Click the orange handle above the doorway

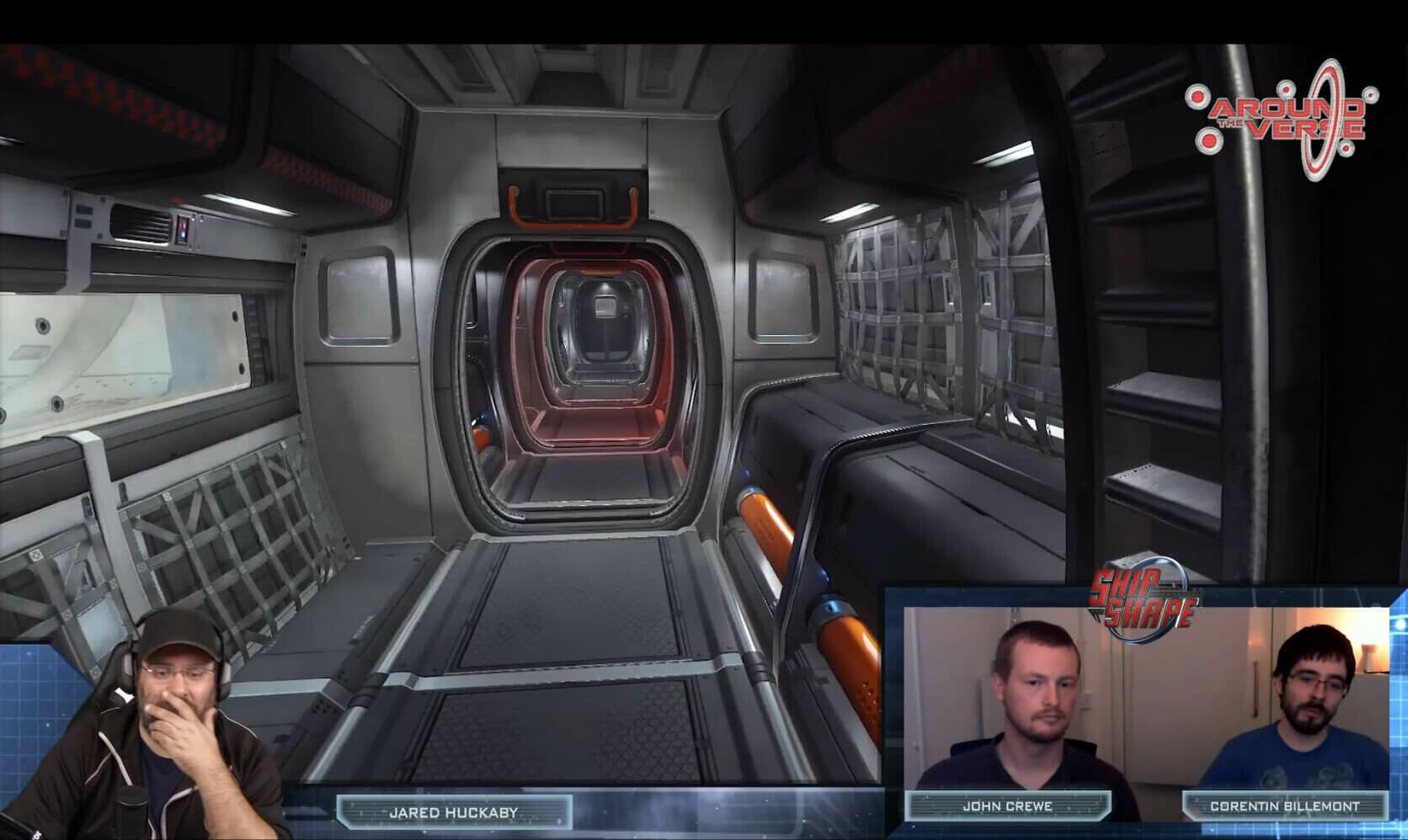(572, 208)
